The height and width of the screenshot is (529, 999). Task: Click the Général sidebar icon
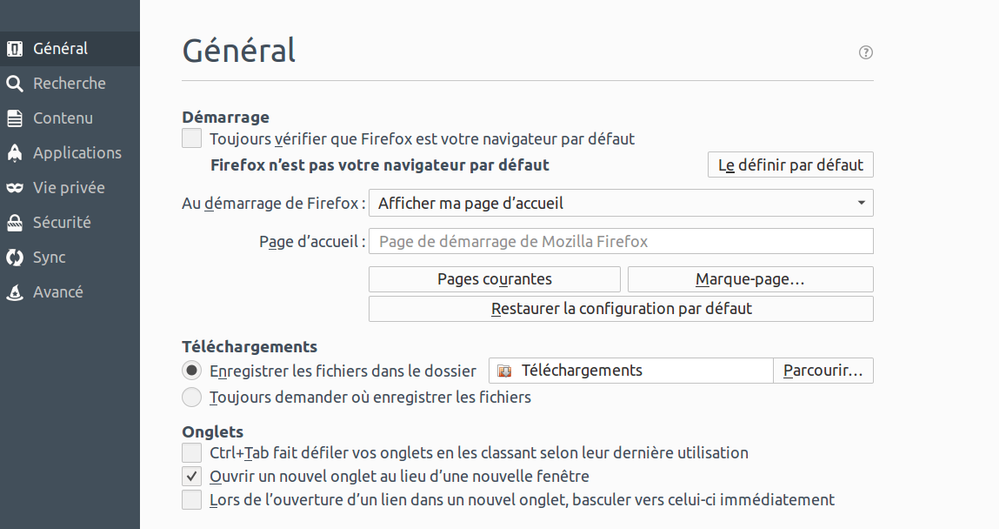tap(15, 48)
